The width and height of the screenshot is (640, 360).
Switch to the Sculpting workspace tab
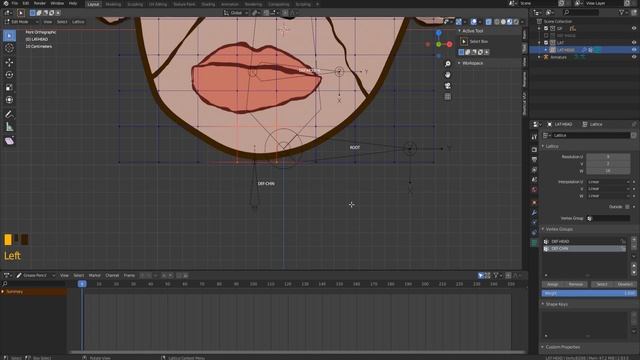(135, 4)
